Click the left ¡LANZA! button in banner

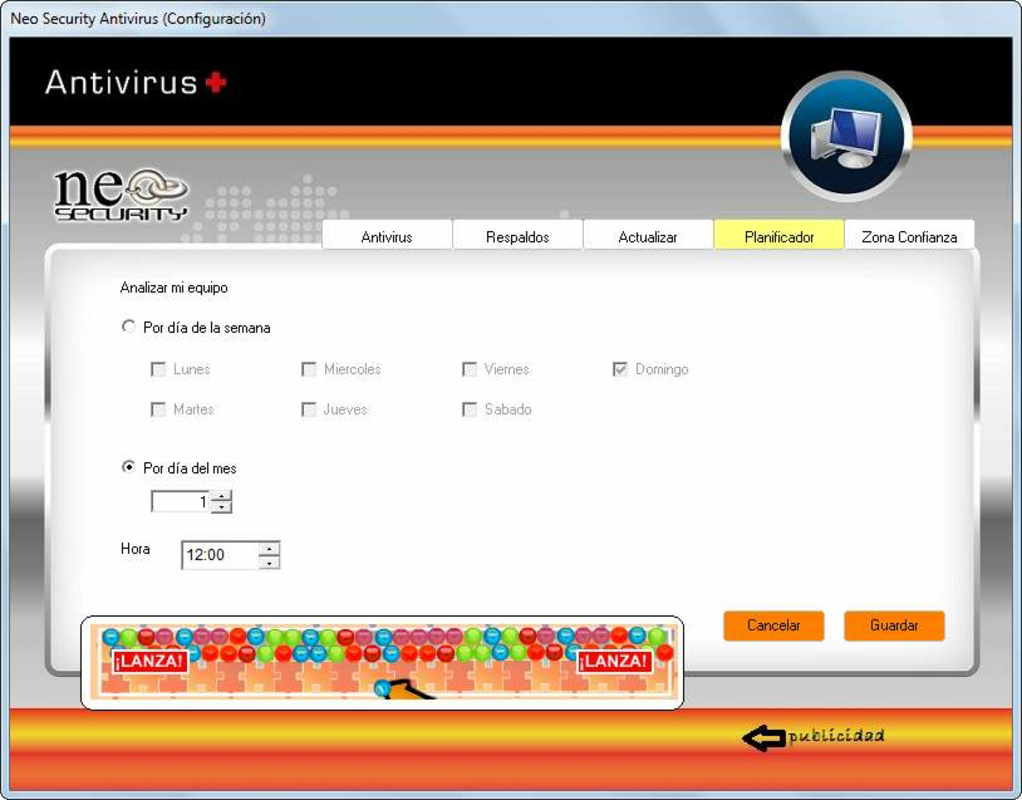(x=150, y=661)
